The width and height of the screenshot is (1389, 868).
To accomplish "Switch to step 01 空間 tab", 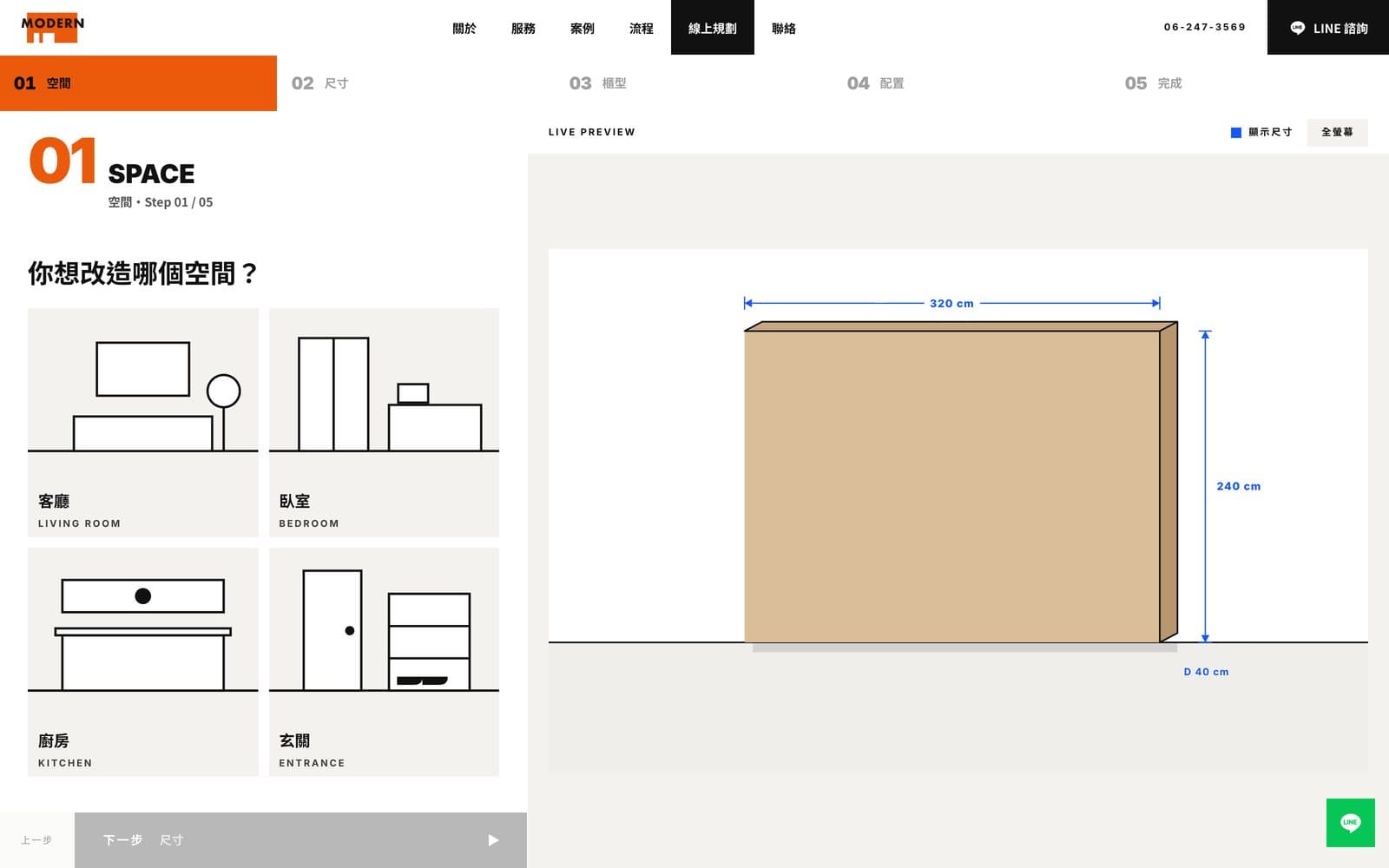I will click(x=139, y=83).
